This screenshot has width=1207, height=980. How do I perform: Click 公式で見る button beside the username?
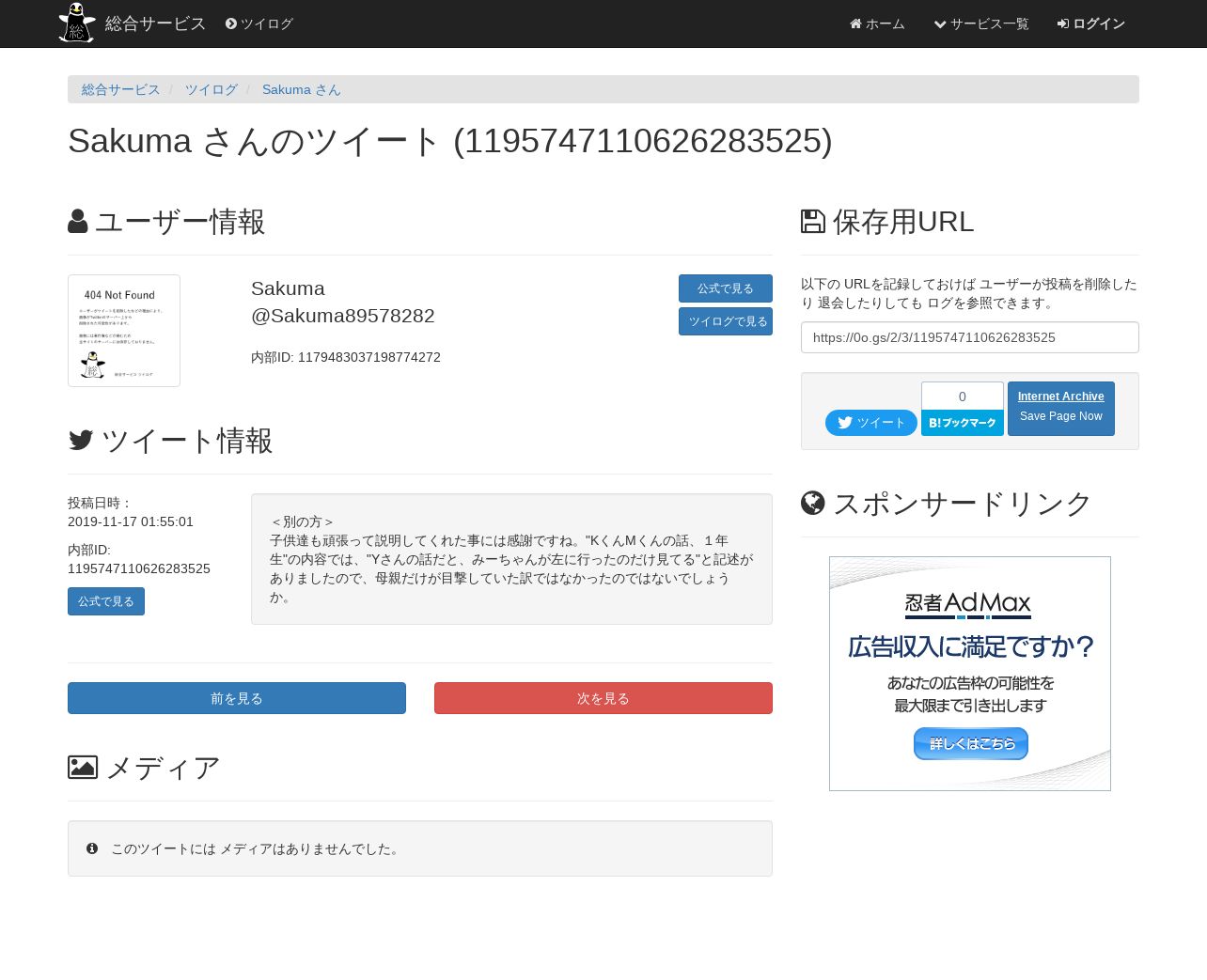click(726, 288)
